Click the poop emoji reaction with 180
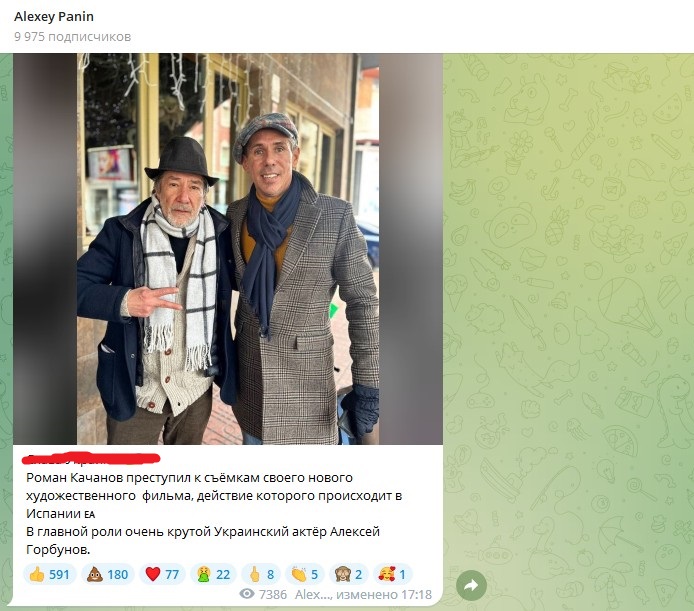 click(108, 574)
